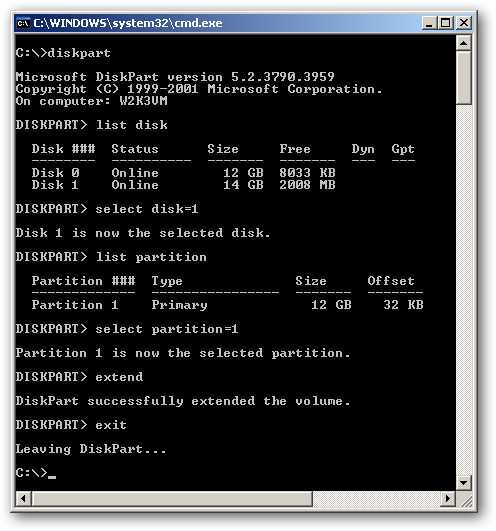Click the 'Primary' type value
The width and height of the screenshot is (496, 531).
click(179, 305)
